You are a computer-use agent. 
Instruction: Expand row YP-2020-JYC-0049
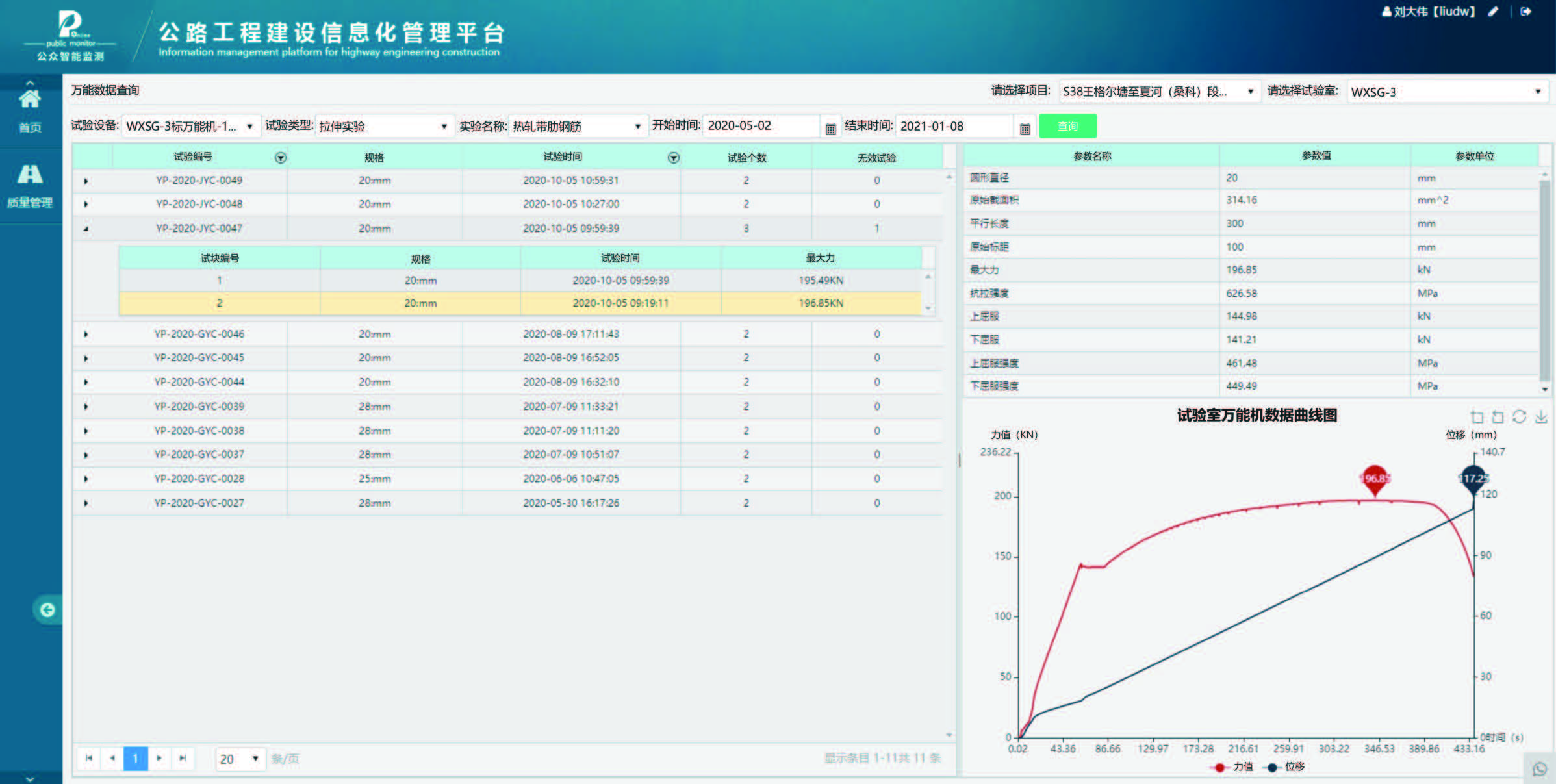(86, 181)
